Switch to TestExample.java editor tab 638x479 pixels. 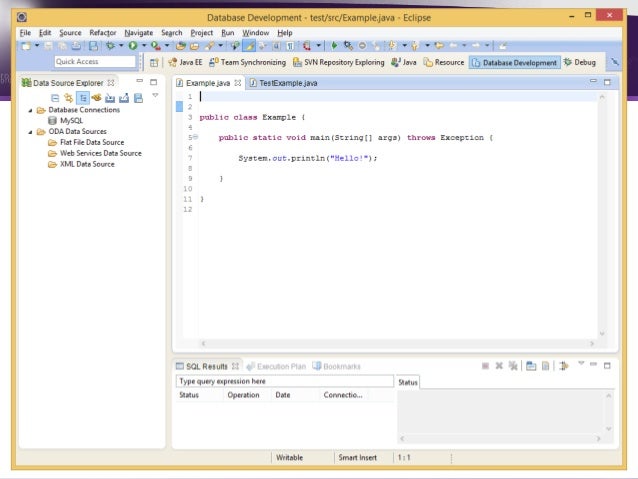tap(287, 82)
